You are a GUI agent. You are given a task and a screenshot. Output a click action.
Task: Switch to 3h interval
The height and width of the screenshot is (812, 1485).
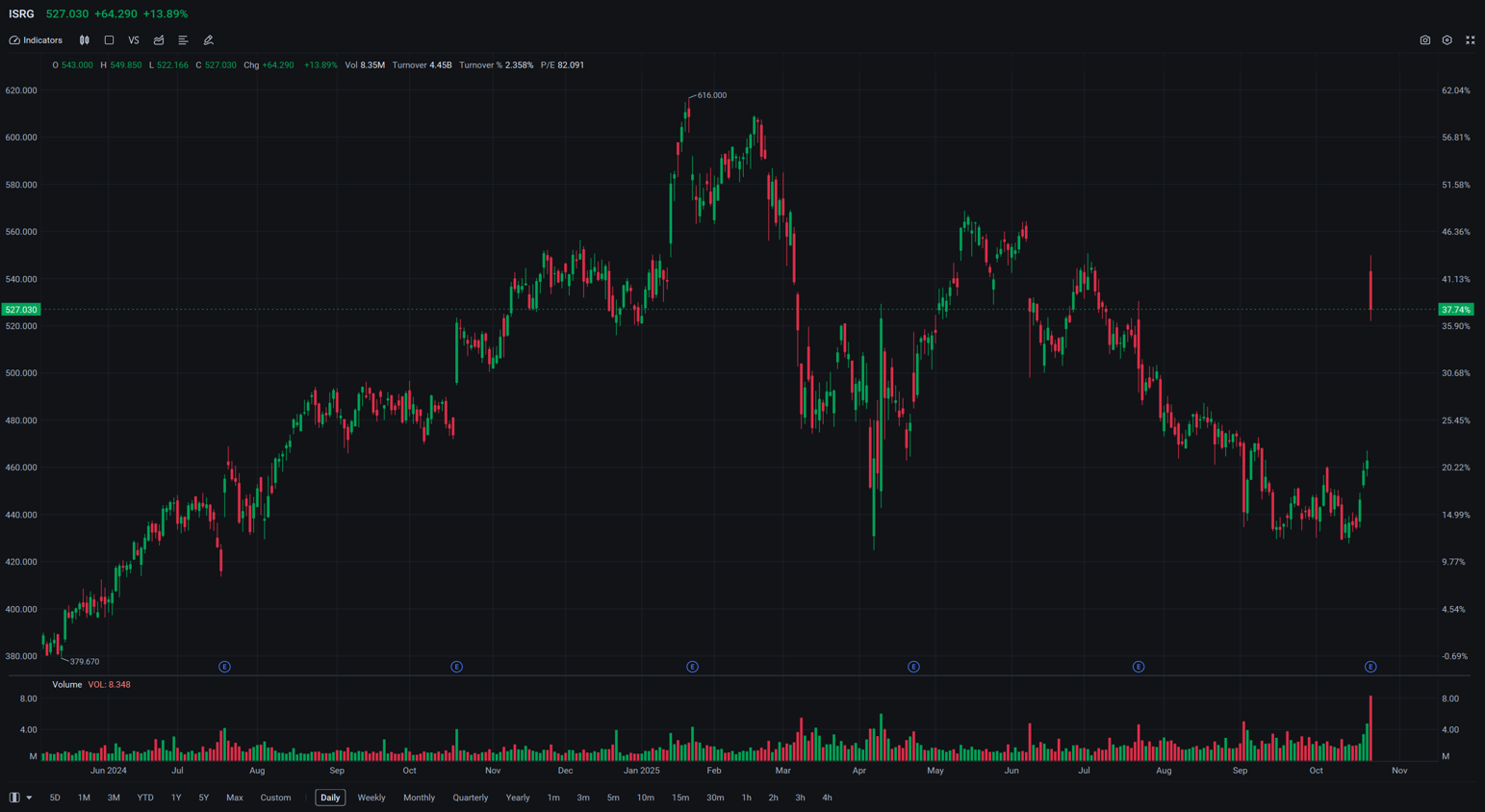click(800, 798)
